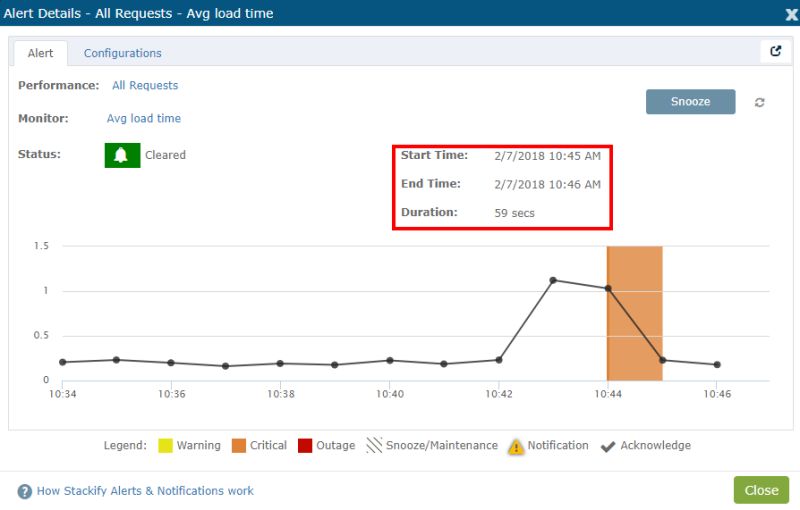Open the Avg load time monitor link

click(x=143, y=118)
